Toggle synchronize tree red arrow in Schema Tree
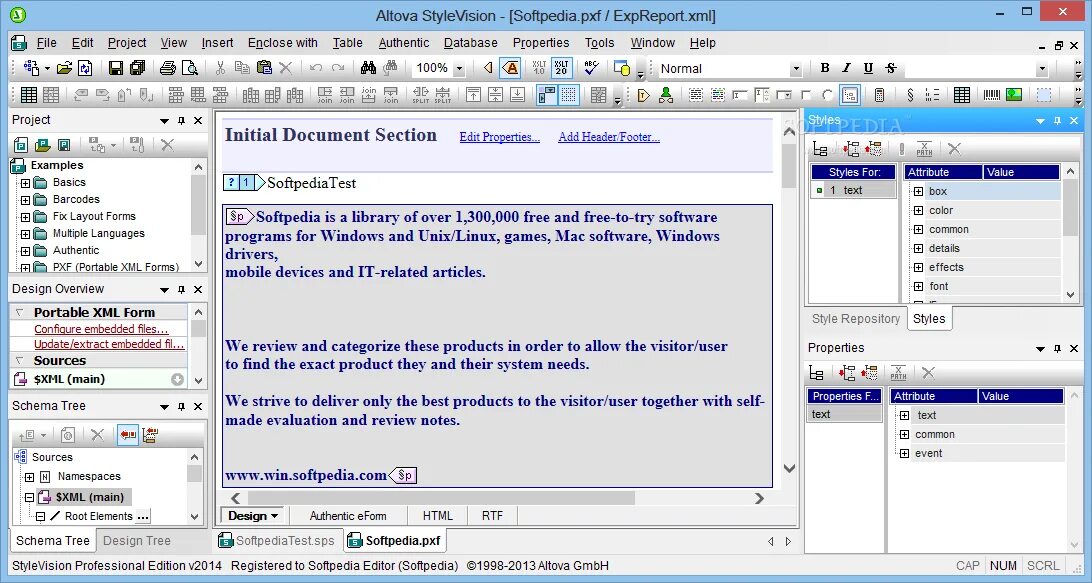This screenshot has width=1092, height=583. [127, 435]
